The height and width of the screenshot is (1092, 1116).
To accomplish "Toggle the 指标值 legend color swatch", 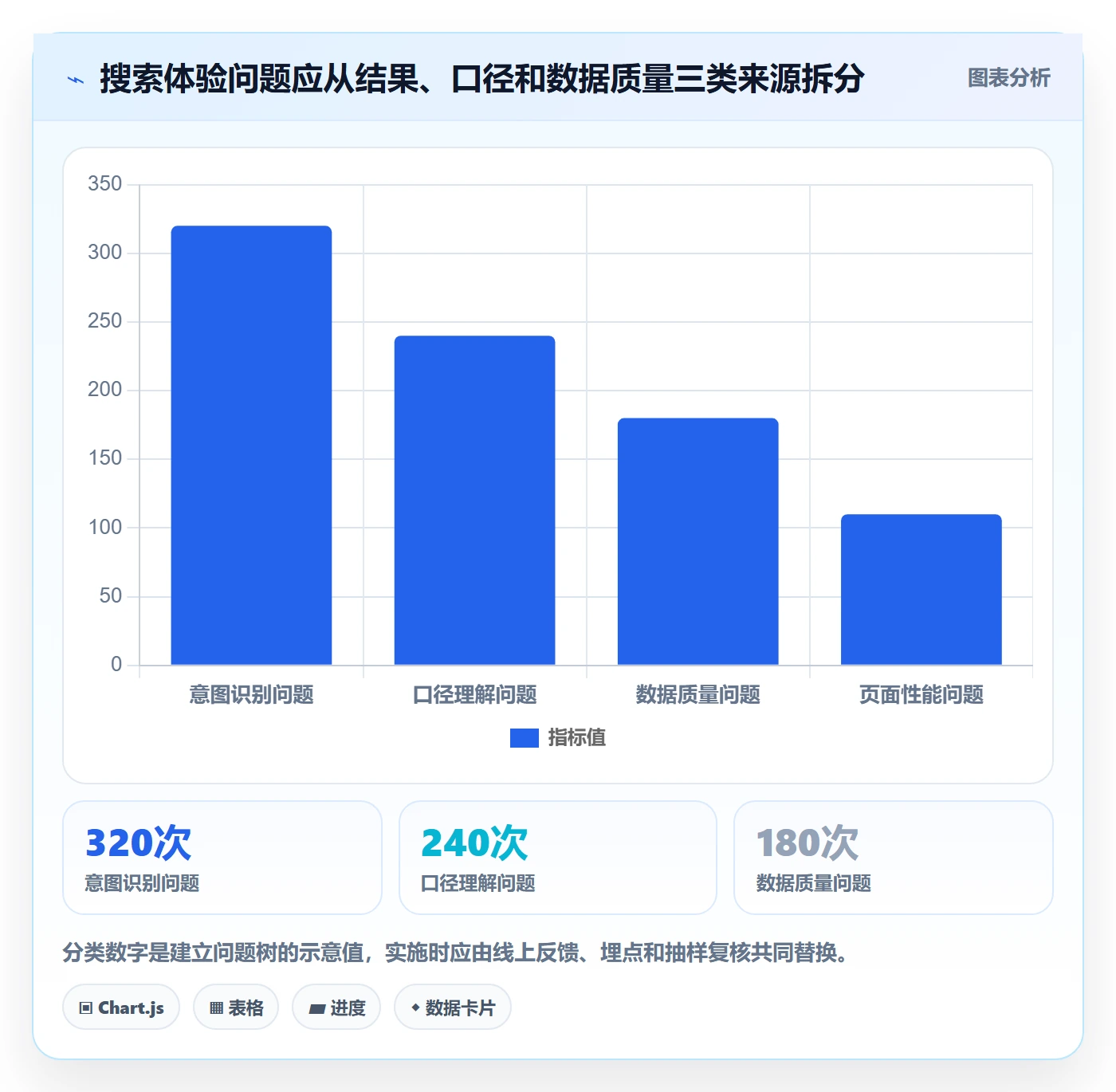I will pos(525,738).
